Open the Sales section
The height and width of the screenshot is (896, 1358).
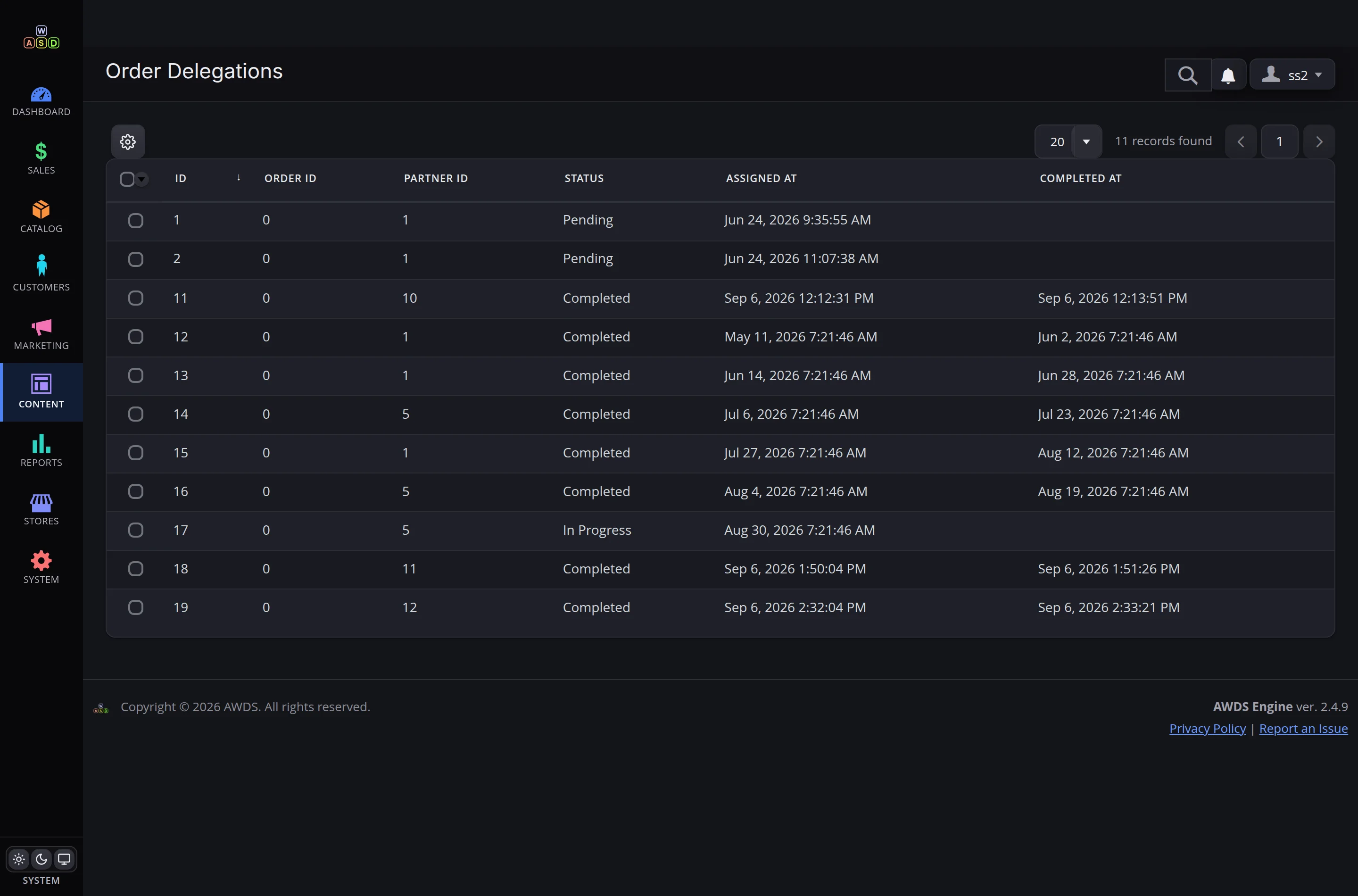coord(41,158)
